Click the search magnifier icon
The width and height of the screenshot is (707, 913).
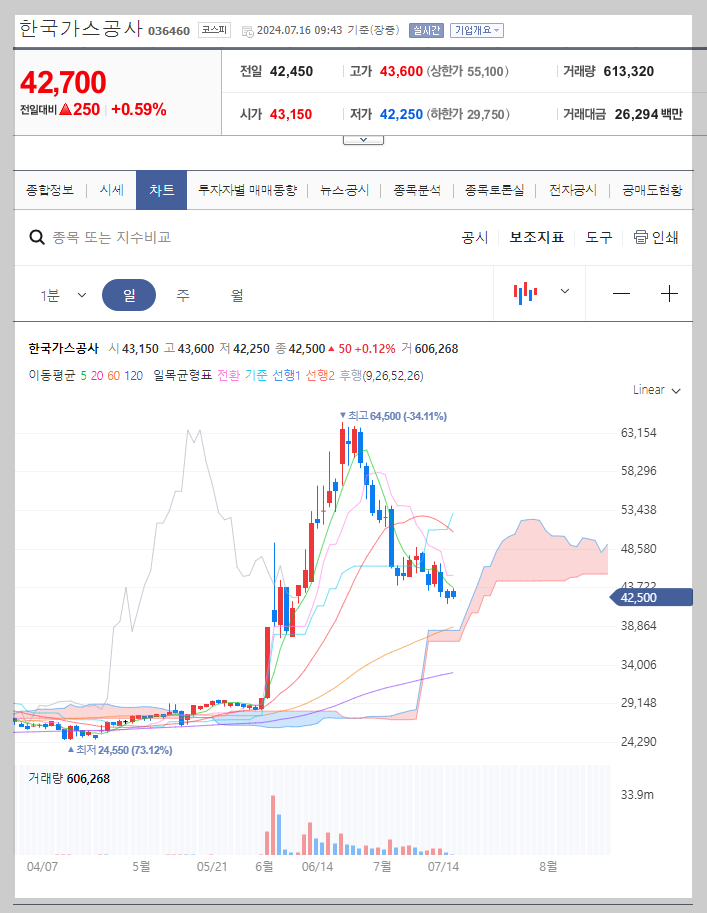(x=37, y=237)
